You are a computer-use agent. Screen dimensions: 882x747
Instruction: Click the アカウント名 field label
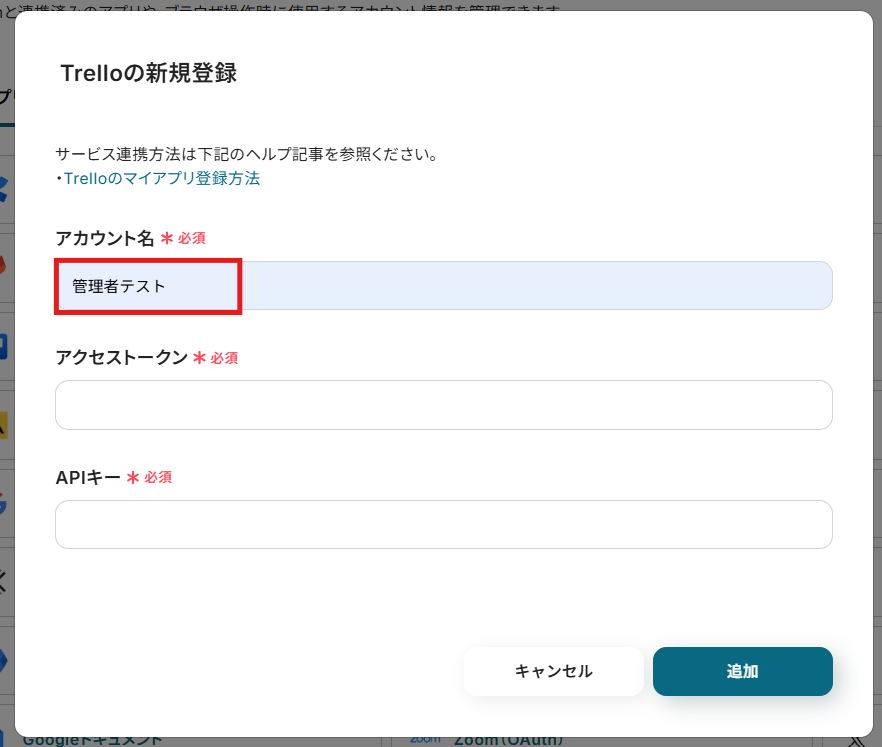pos(105,238)
